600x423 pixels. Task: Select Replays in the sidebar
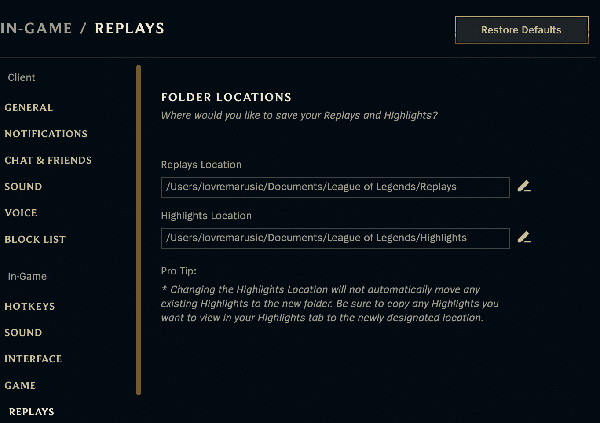coord(31,412)
